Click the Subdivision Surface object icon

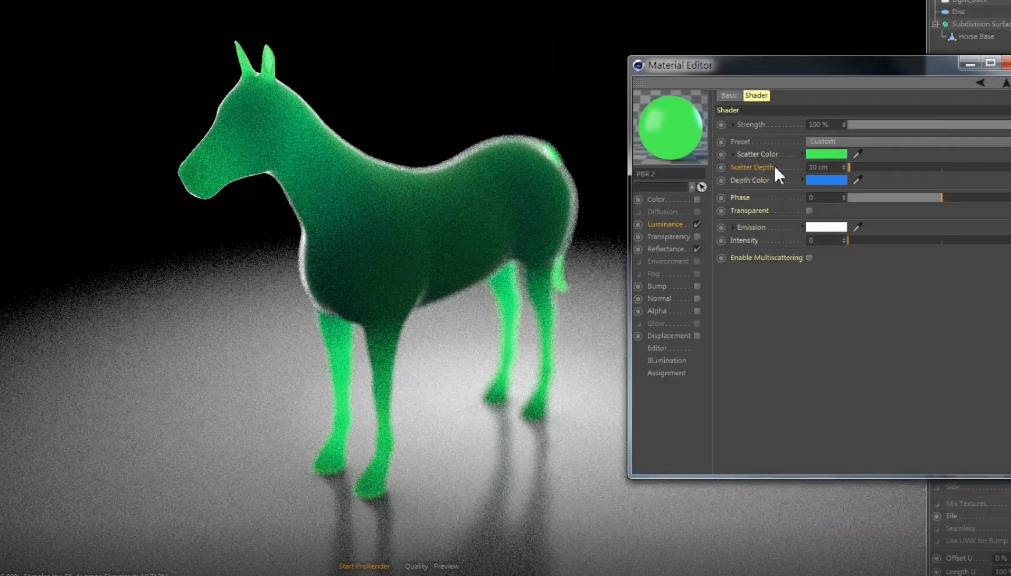pyautogui.click(x=945, y=24)
